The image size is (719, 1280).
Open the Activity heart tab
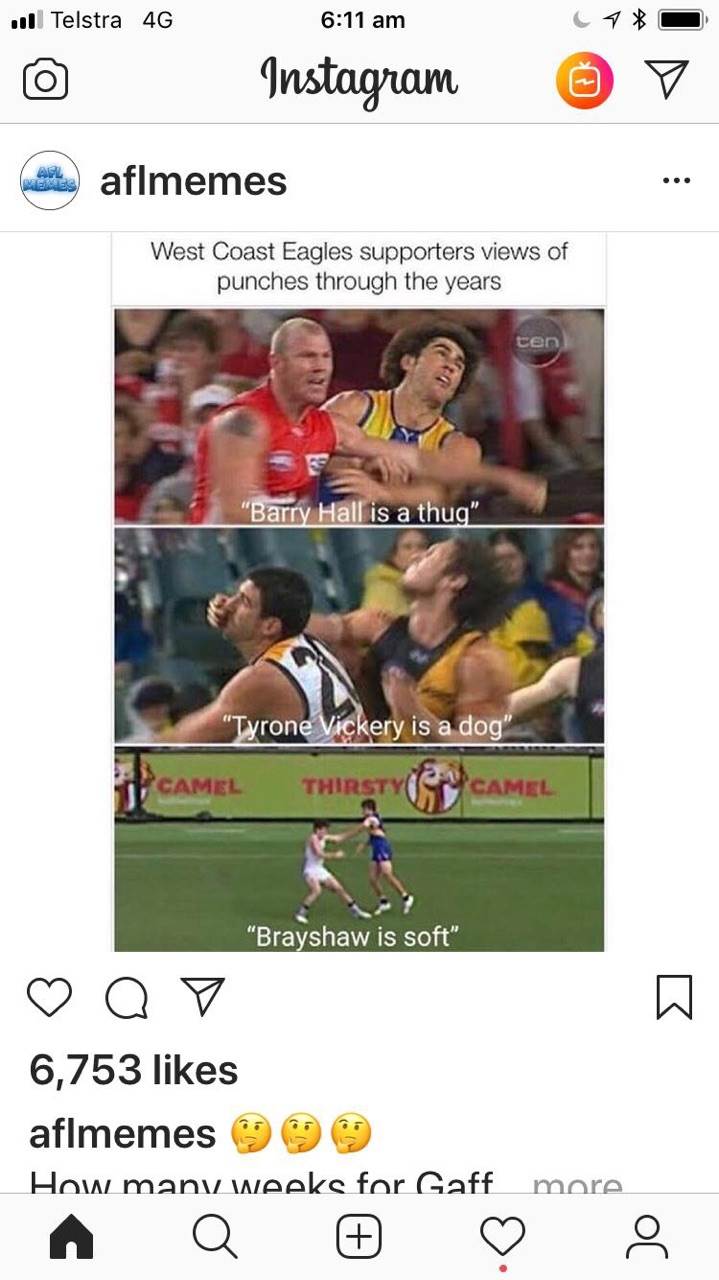(x=502, y=1237)
